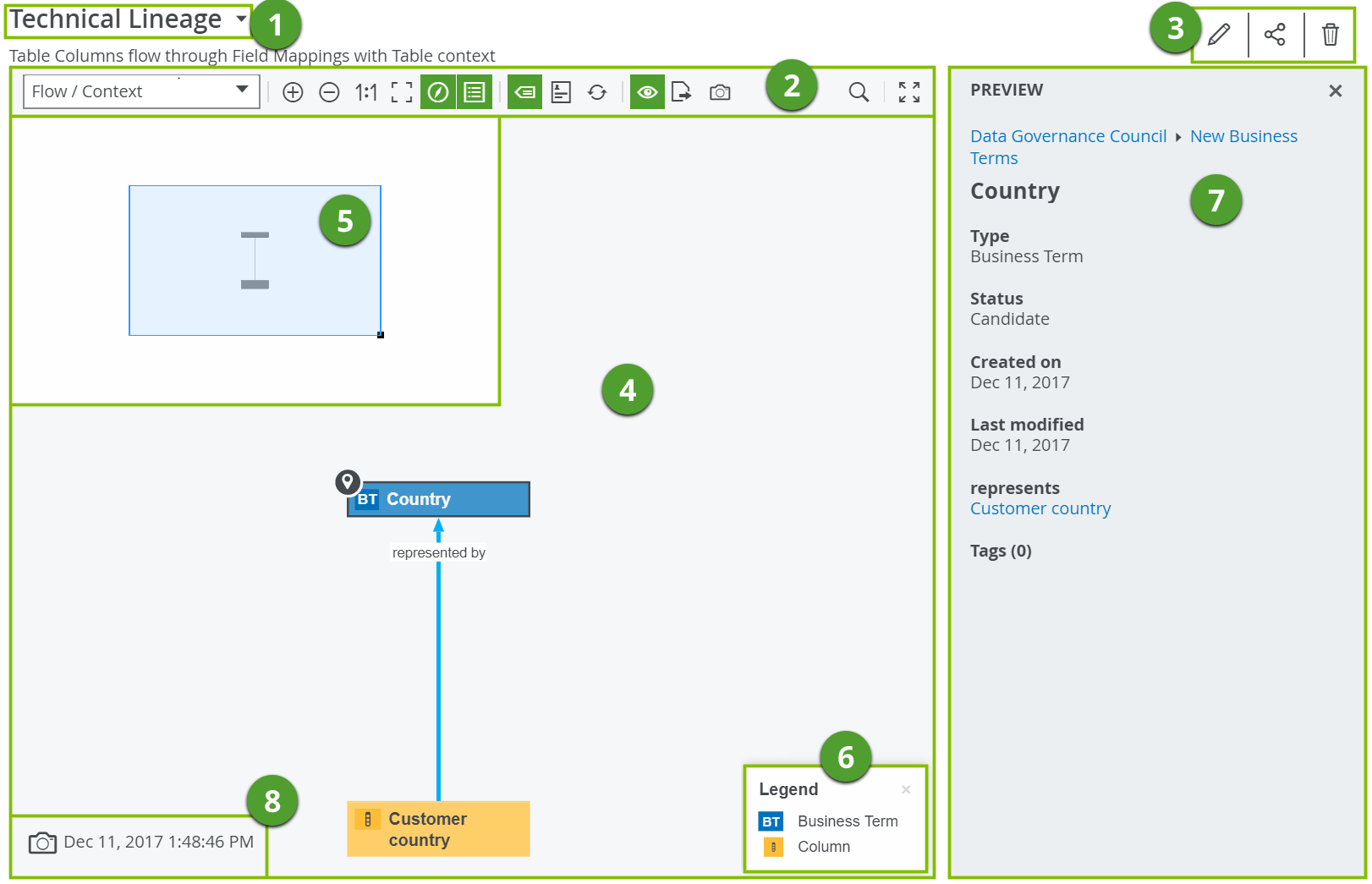Toggle the edge labels tag button
This screenshot has width=1372, height=884.
(524, 92)
